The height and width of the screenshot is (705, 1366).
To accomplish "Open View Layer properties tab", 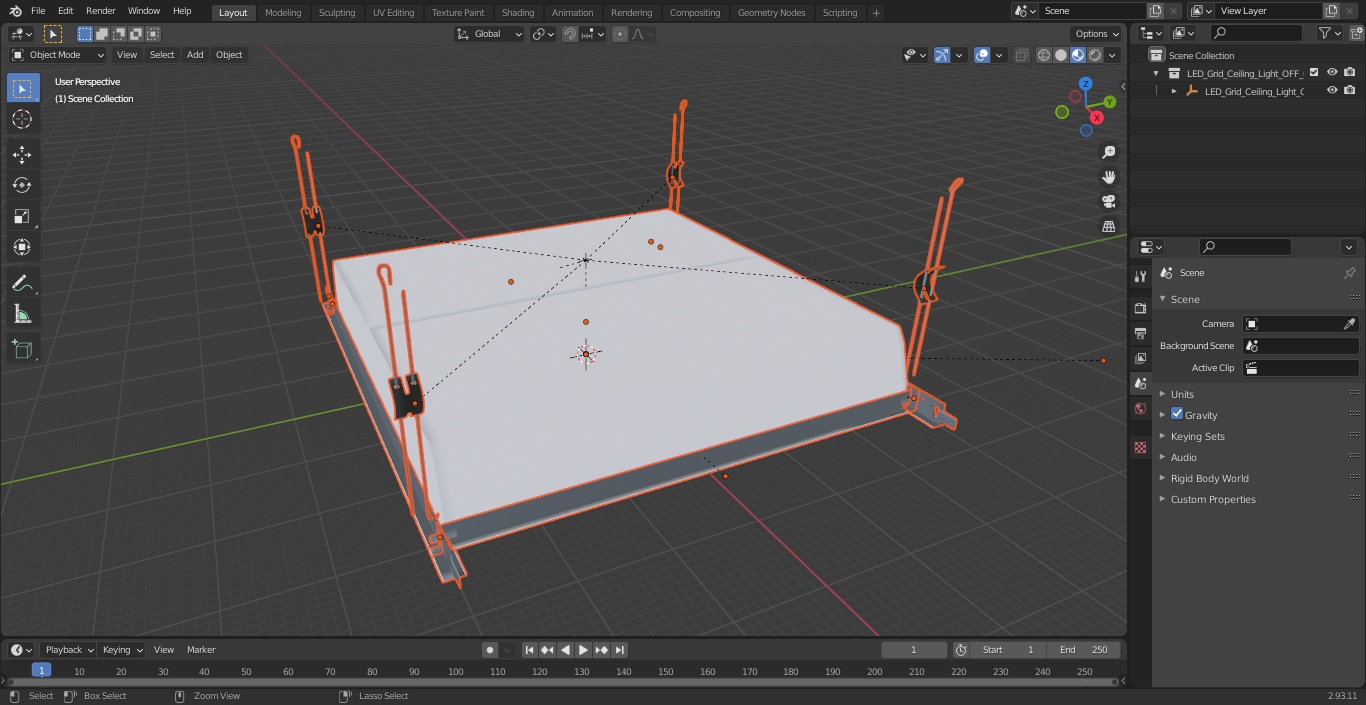I will click(1140, 358).
